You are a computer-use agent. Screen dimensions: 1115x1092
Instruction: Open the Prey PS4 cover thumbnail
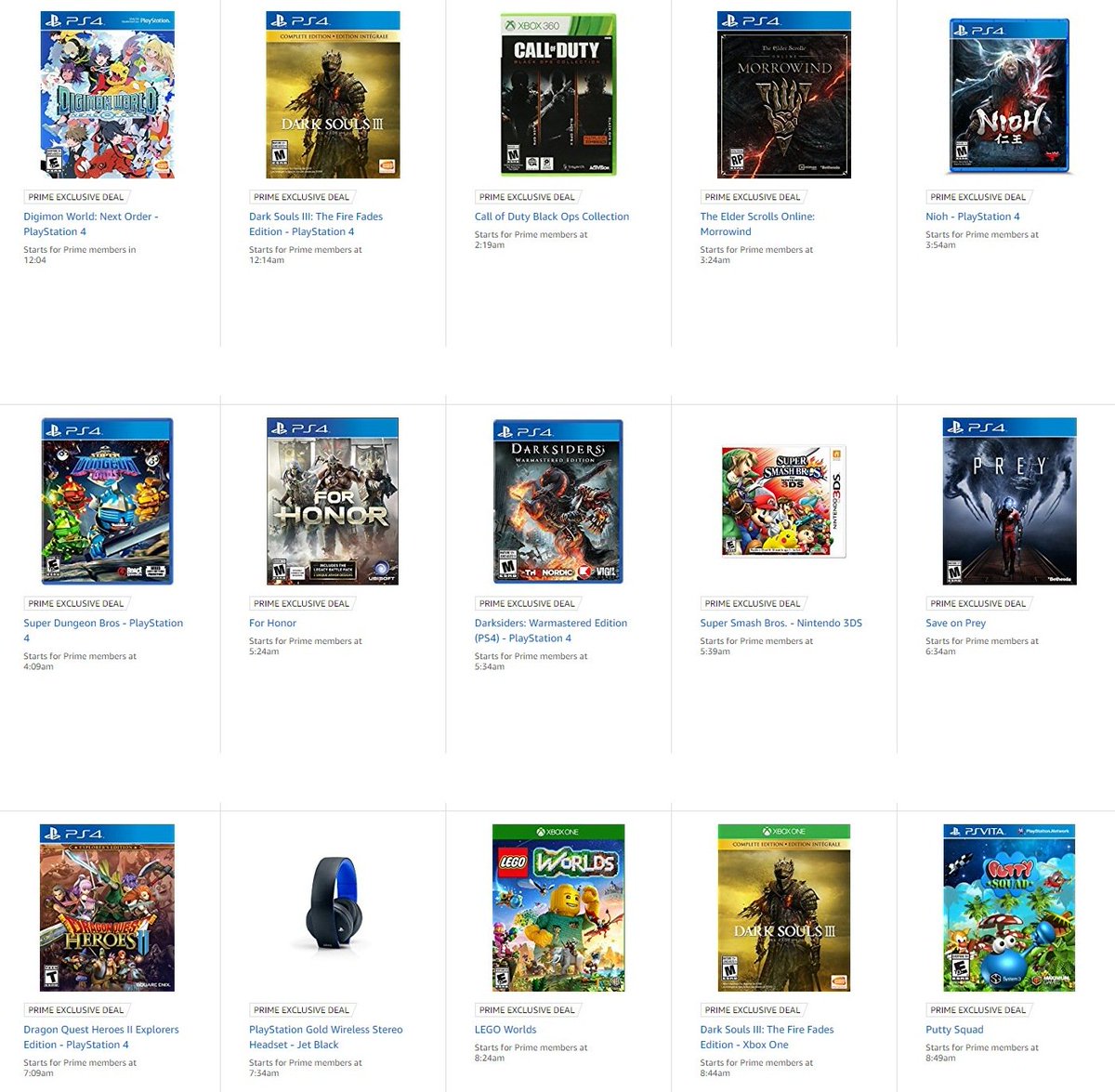(x=1009, y=501)
